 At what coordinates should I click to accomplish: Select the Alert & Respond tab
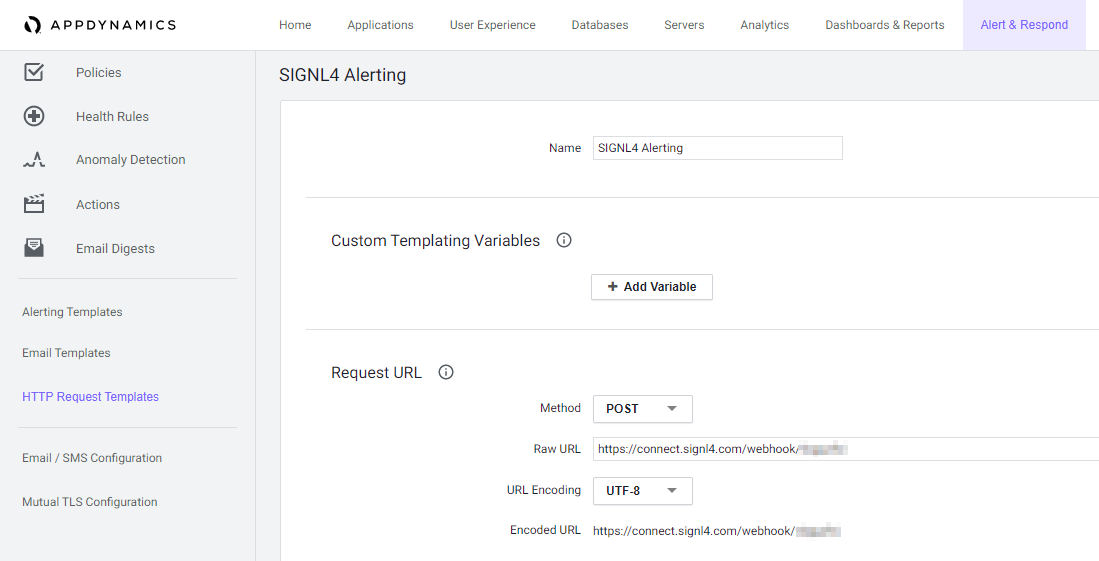(x=1024, y=25)
